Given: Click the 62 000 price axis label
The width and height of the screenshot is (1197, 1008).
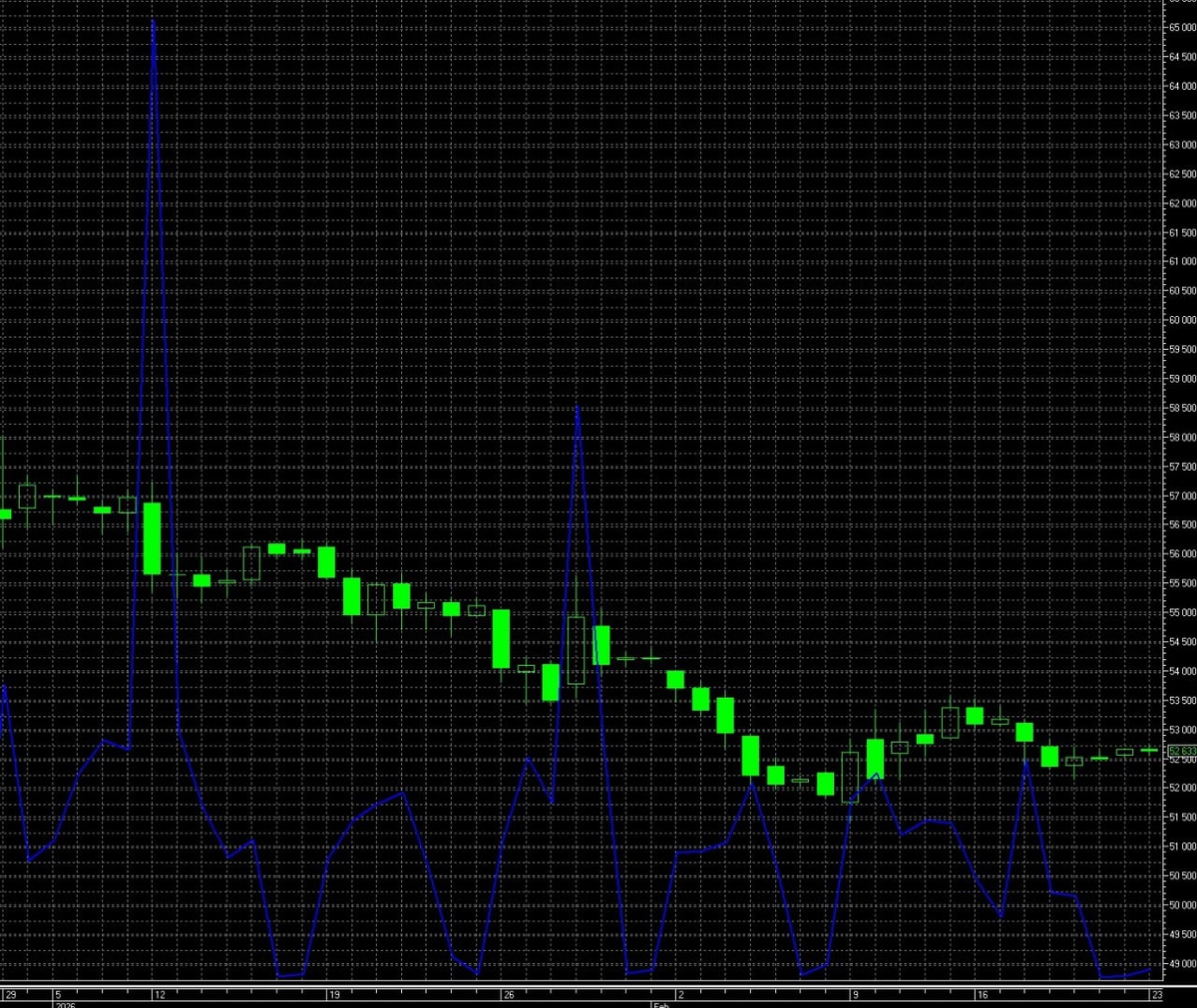Looking at the screenshot, I should pos(1182,203).
